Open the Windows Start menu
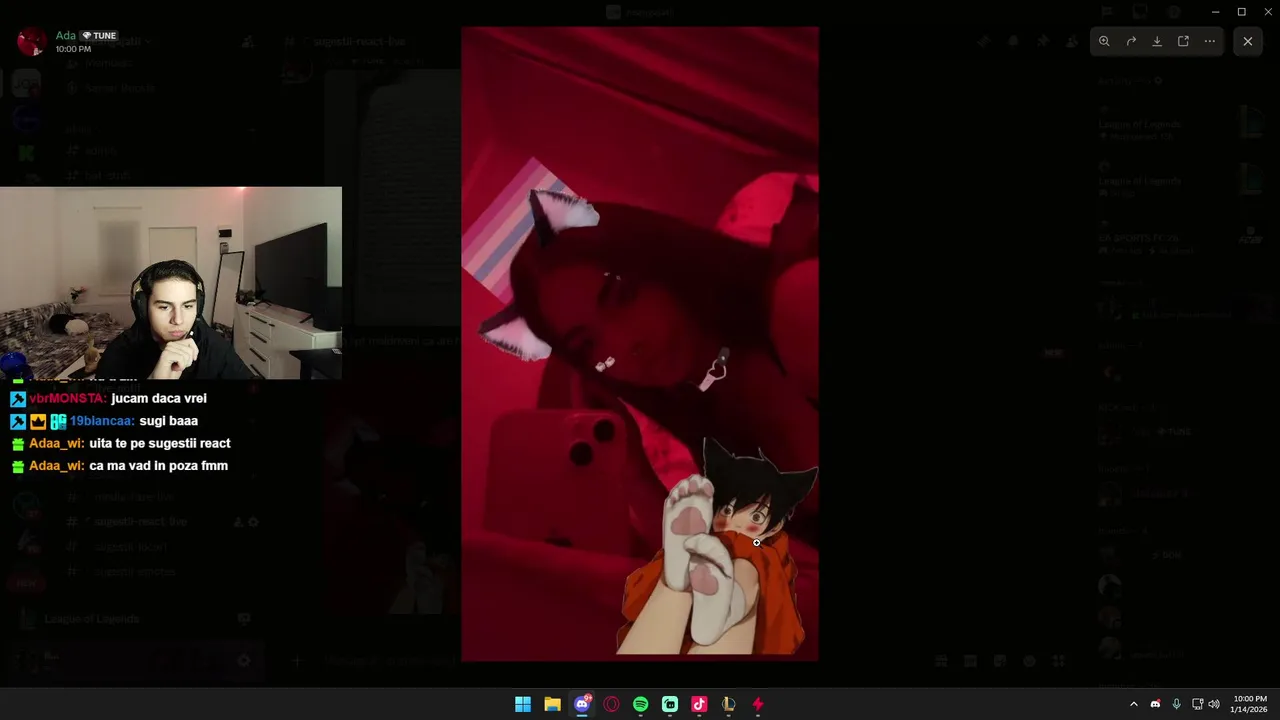Image resolution: width=1280 pixels, height=720 pixels. click(x=523, y=704)
